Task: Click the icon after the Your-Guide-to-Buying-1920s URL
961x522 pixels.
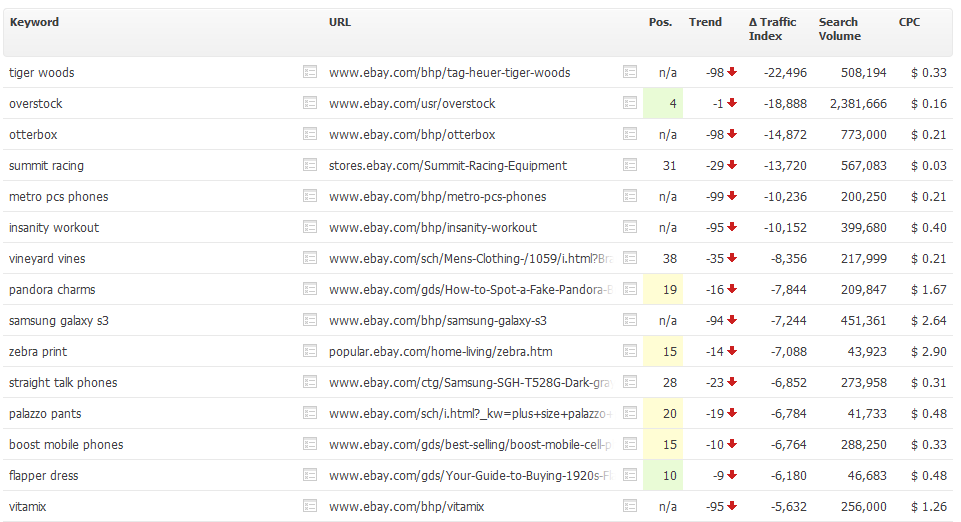Action: [629, 475]
